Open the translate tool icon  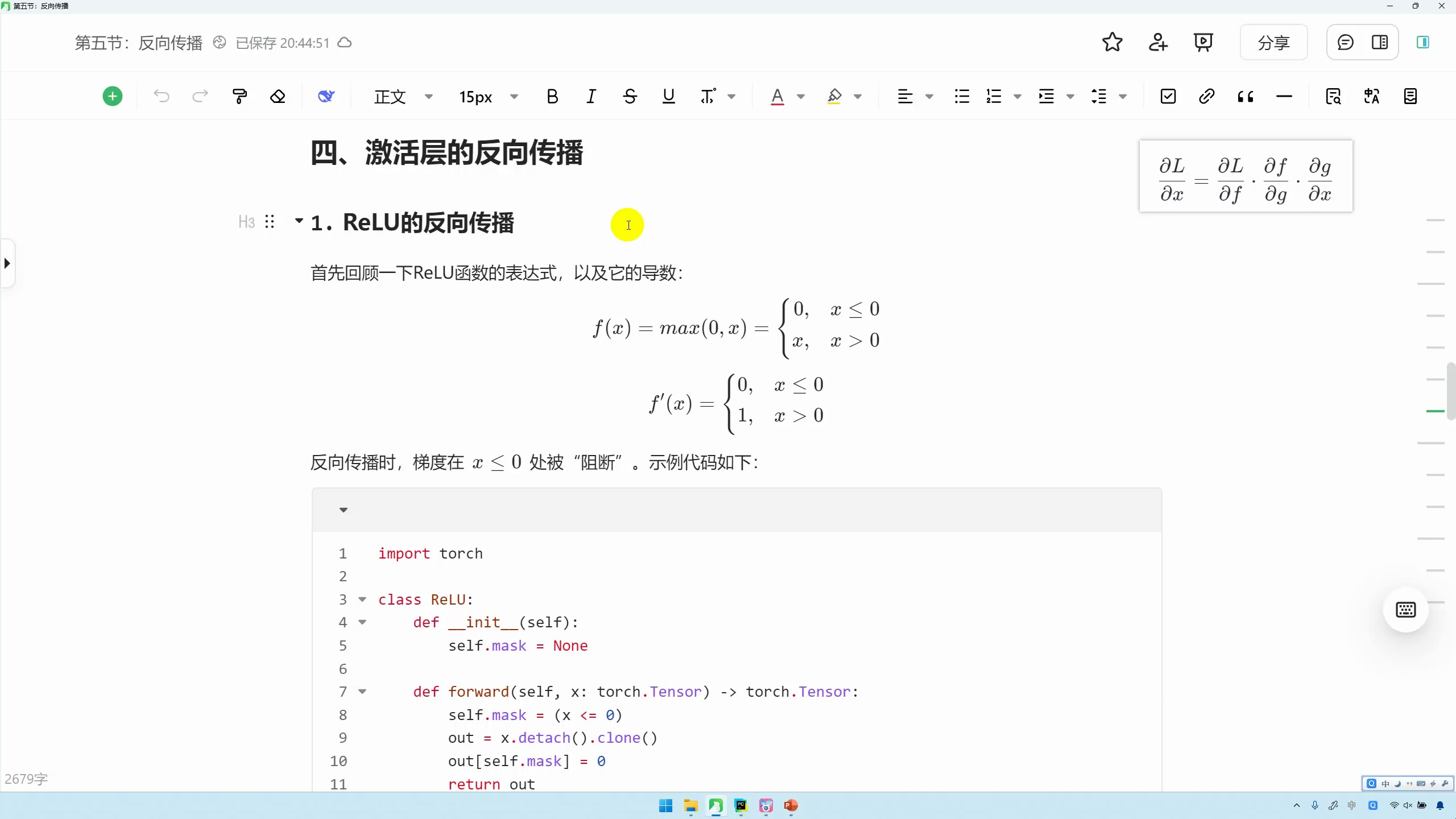[x=1371, y=96]
